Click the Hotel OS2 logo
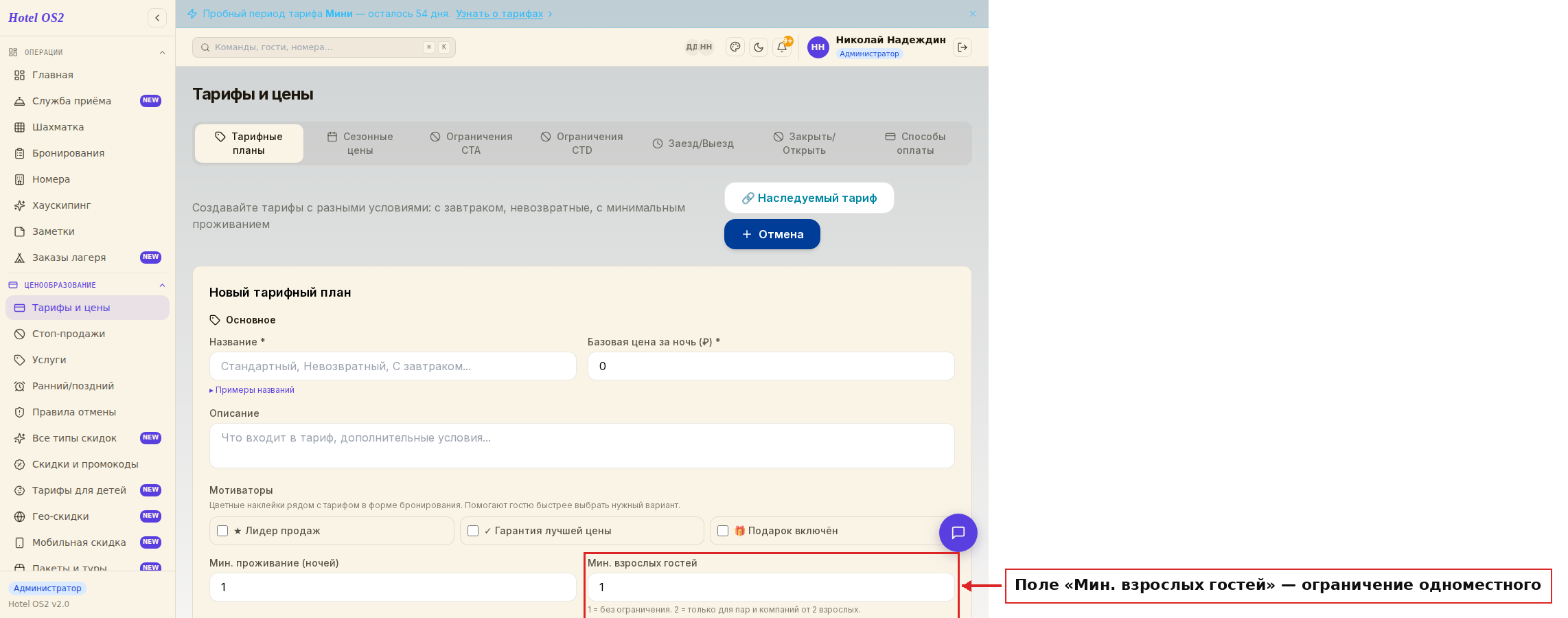Viewport: 1568px width, 618px height. tap(36, 18)
